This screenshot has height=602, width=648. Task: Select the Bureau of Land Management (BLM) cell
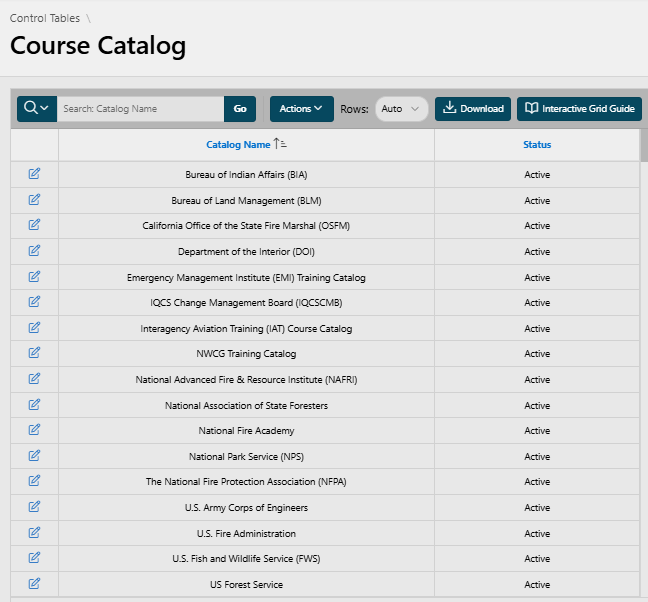click(x=246, y=201)
